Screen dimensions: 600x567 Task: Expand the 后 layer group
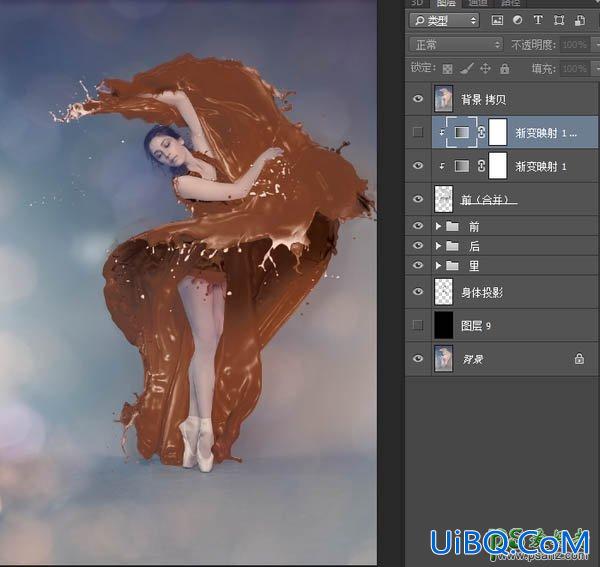point(439,246)
